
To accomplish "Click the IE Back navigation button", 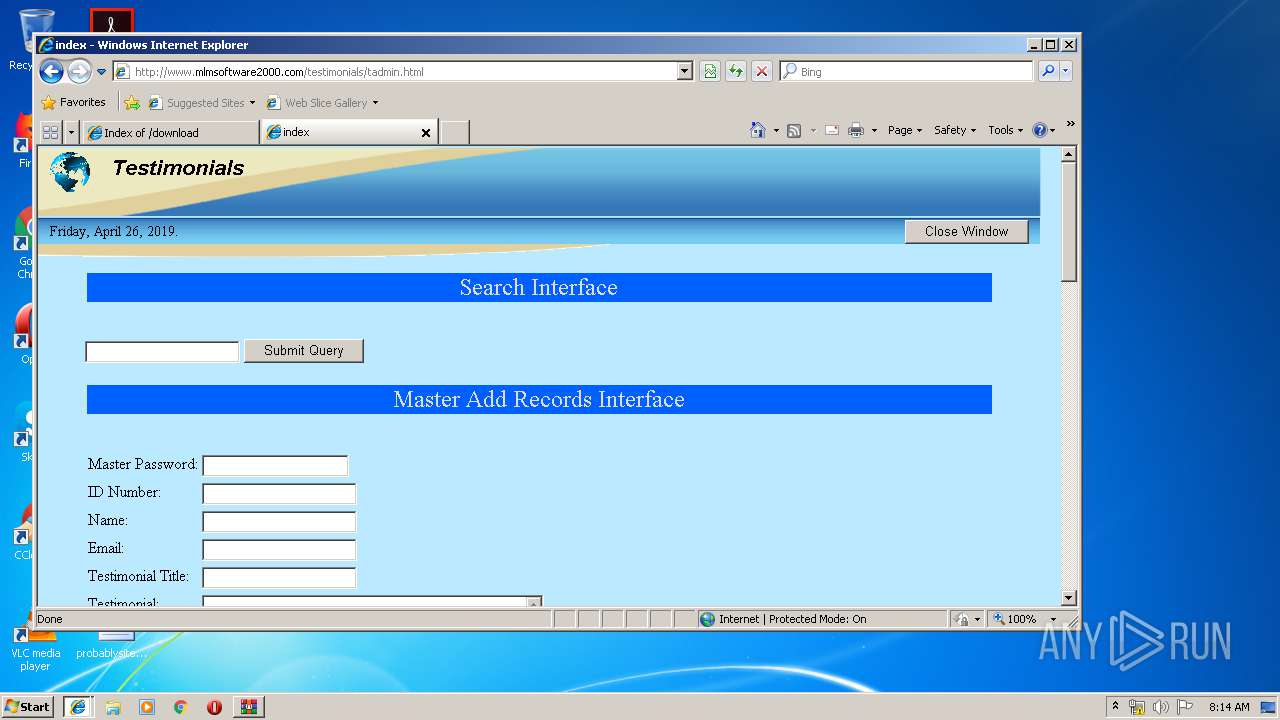I will coord(51,71).
